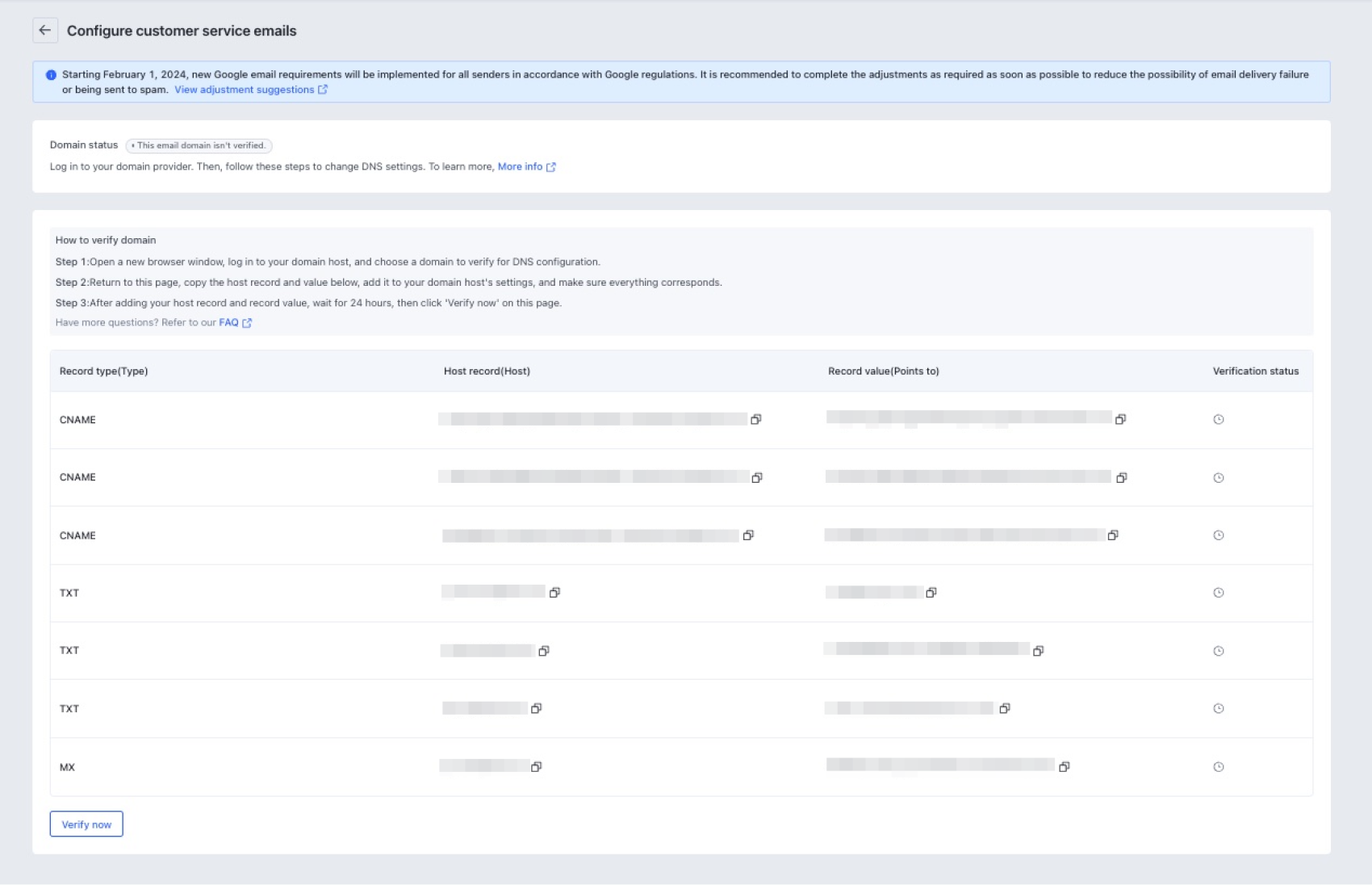Copy the third CNAME record value
This screenshot has width=1372, height=885.
(x=1113, y=535)
